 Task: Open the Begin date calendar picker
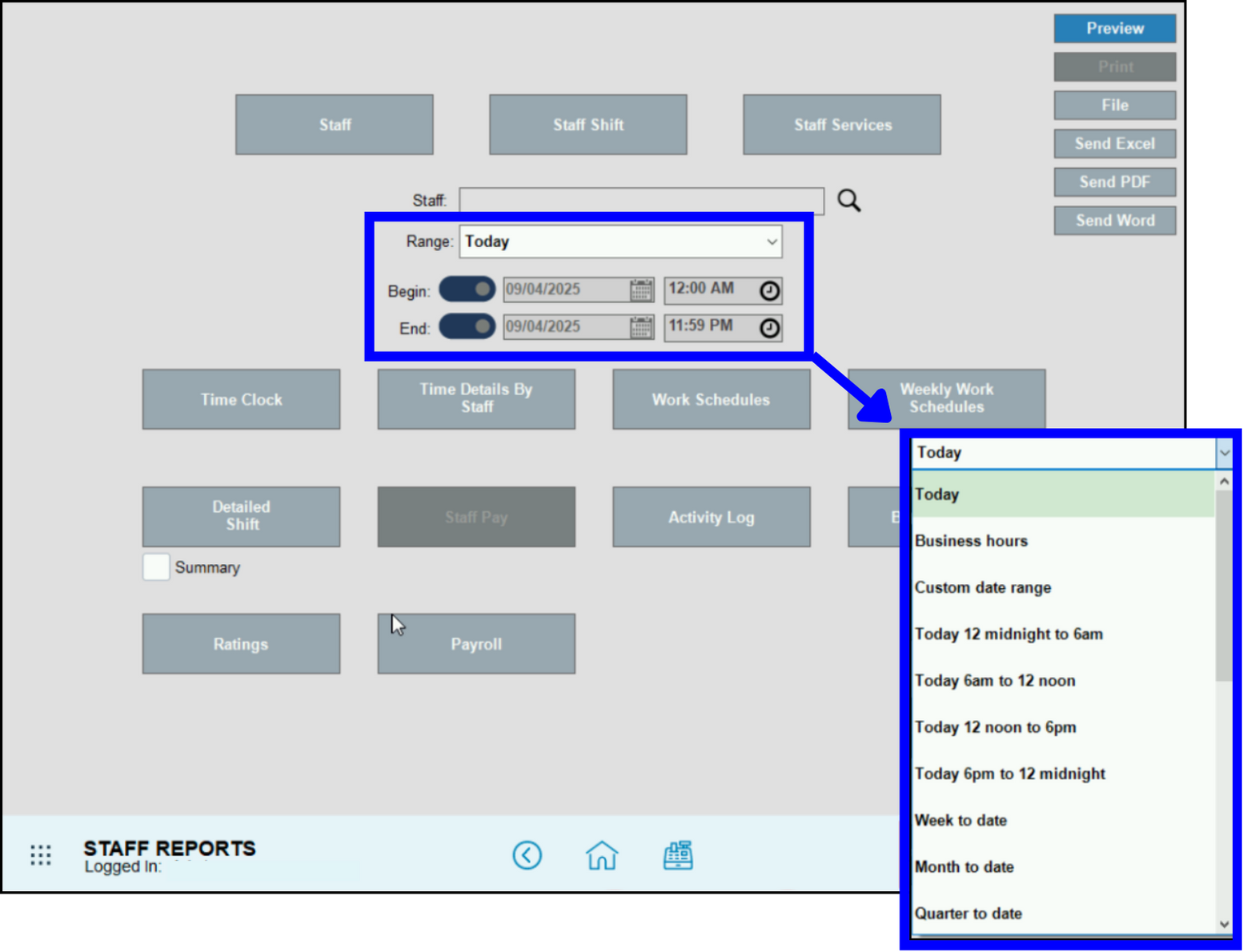coord(641,290)
